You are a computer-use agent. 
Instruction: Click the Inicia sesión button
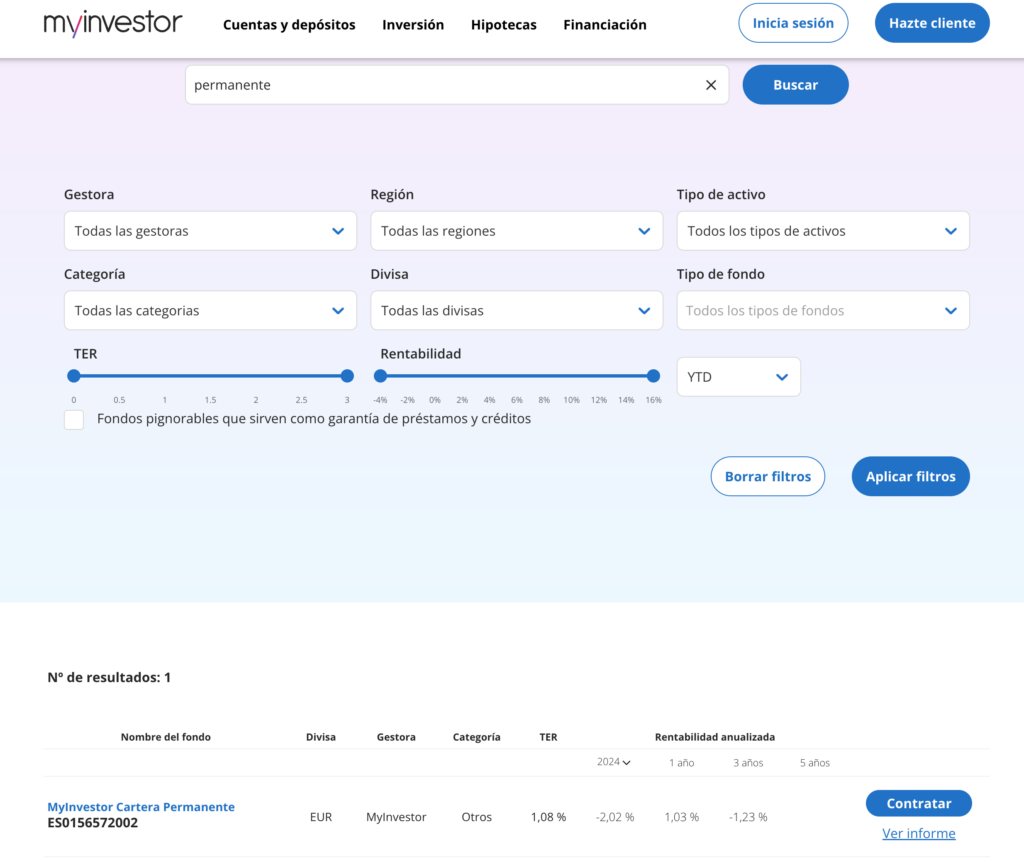[x=793, y=23]
